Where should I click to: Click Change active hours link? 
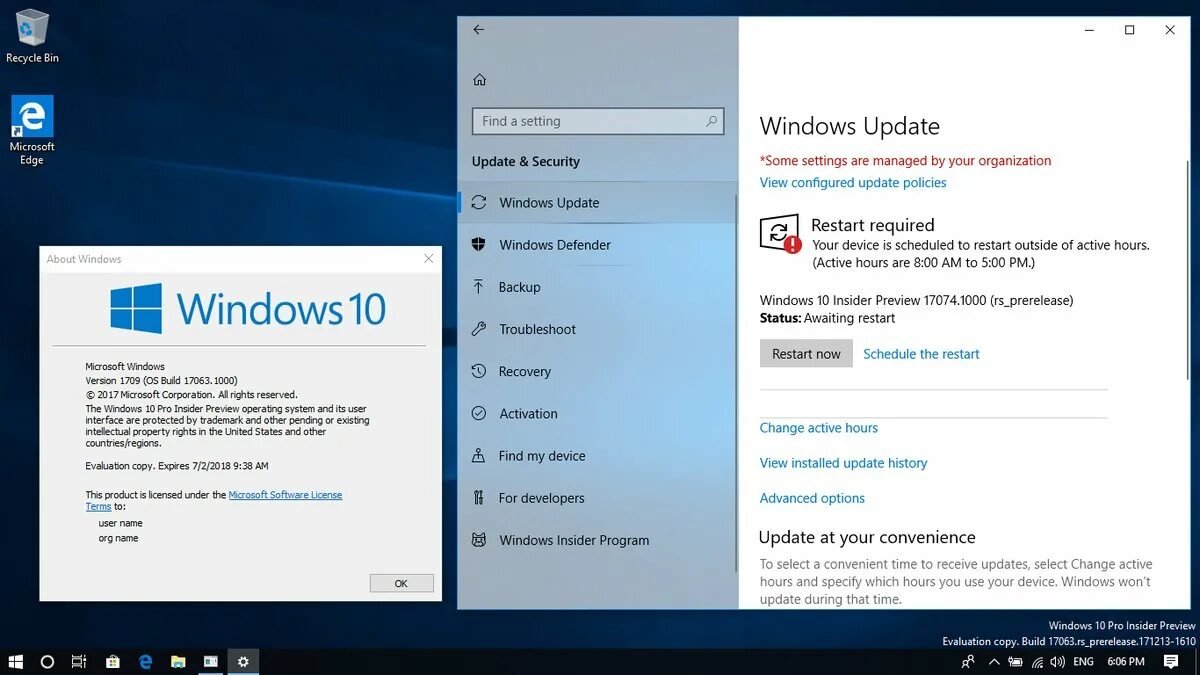(x=819, y=427)
